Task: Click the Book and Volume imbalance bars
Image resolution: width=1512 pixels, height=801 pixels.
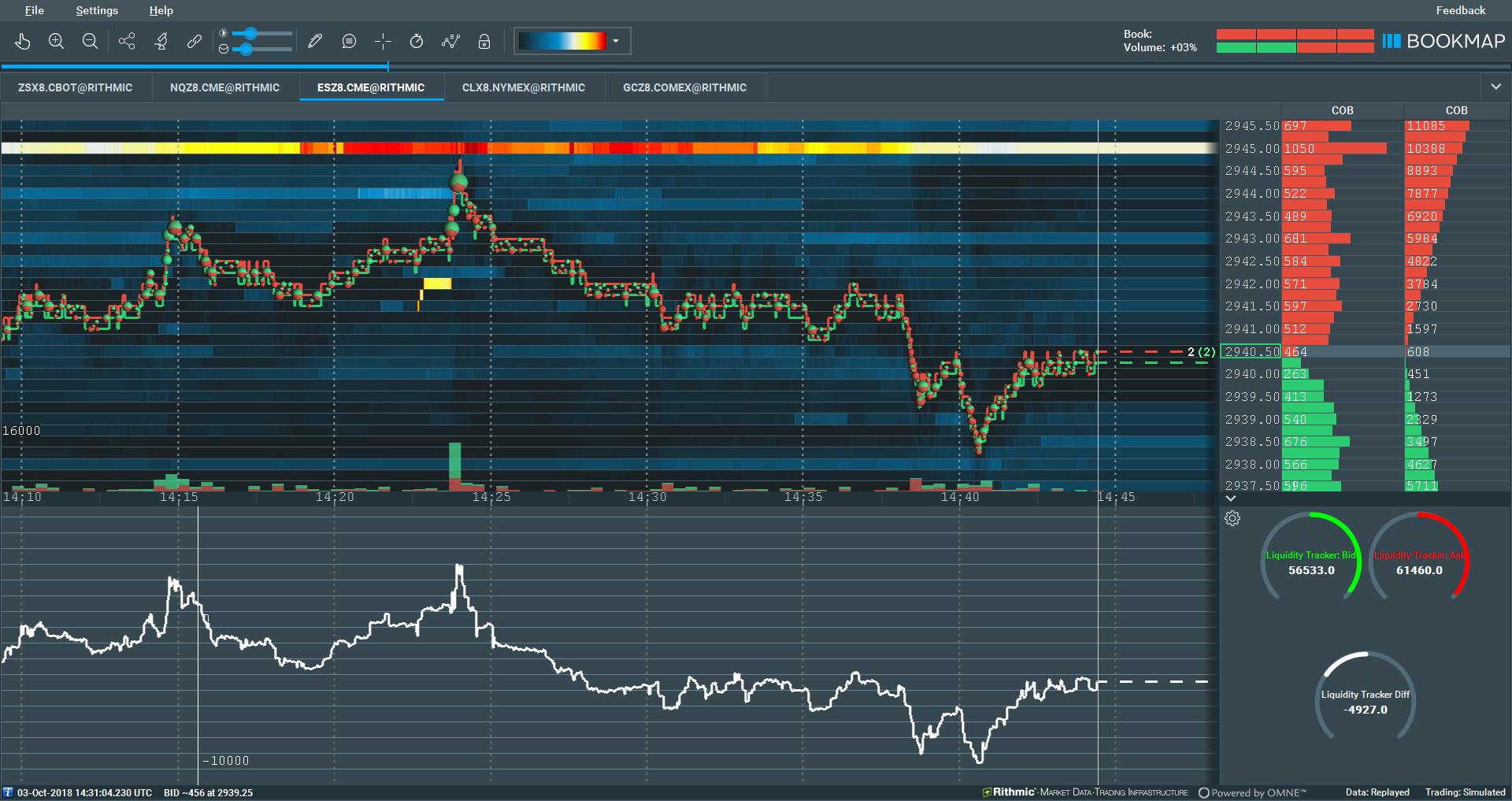Action: pyautogui.click(x=1295, y=41)
